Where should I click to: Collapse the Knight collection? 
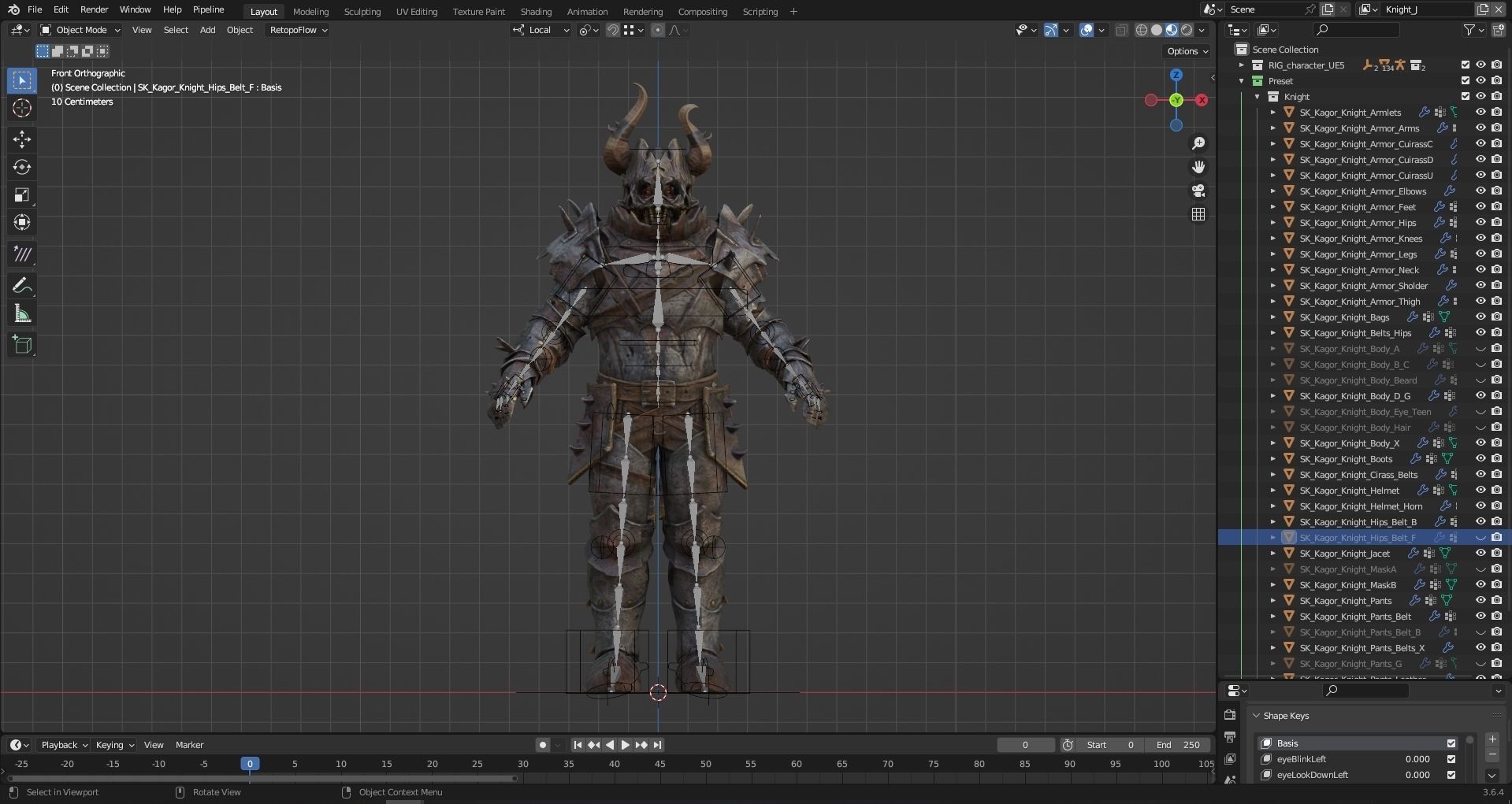click(x=1258, y=97)
